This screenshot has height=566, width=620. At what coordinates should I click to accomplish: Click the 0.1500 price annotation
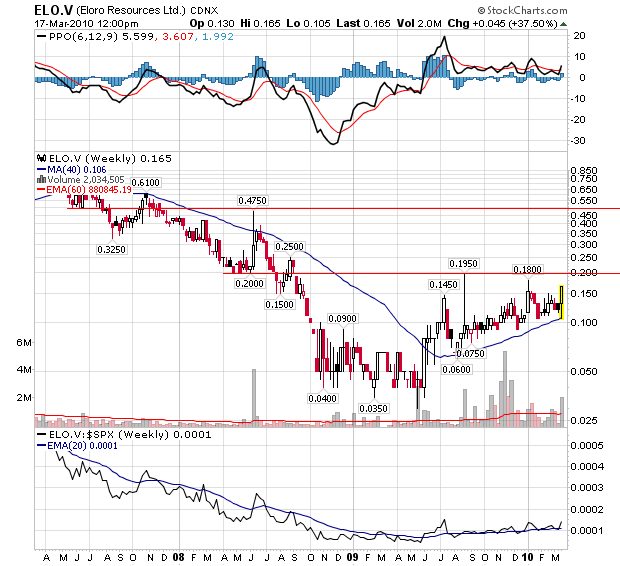coord(280,305)
